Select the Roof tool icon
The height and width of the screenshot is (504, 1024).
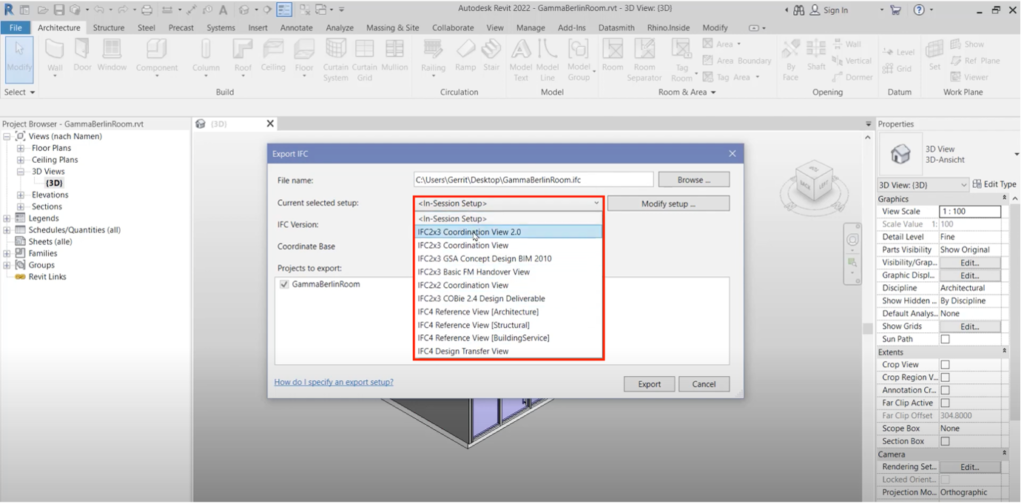[243, 49]
